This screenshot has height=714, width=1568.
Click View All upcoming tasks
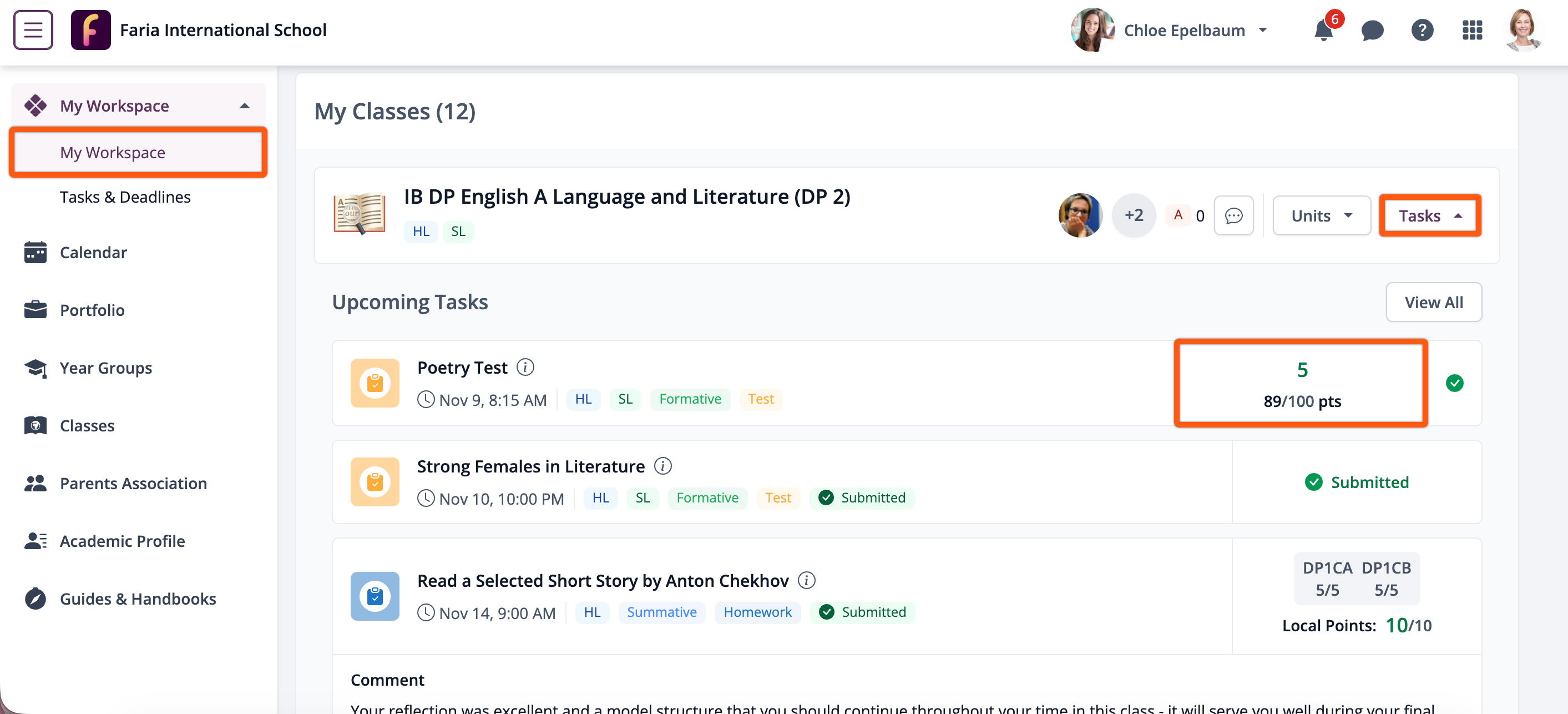(x=1433, y=302)
